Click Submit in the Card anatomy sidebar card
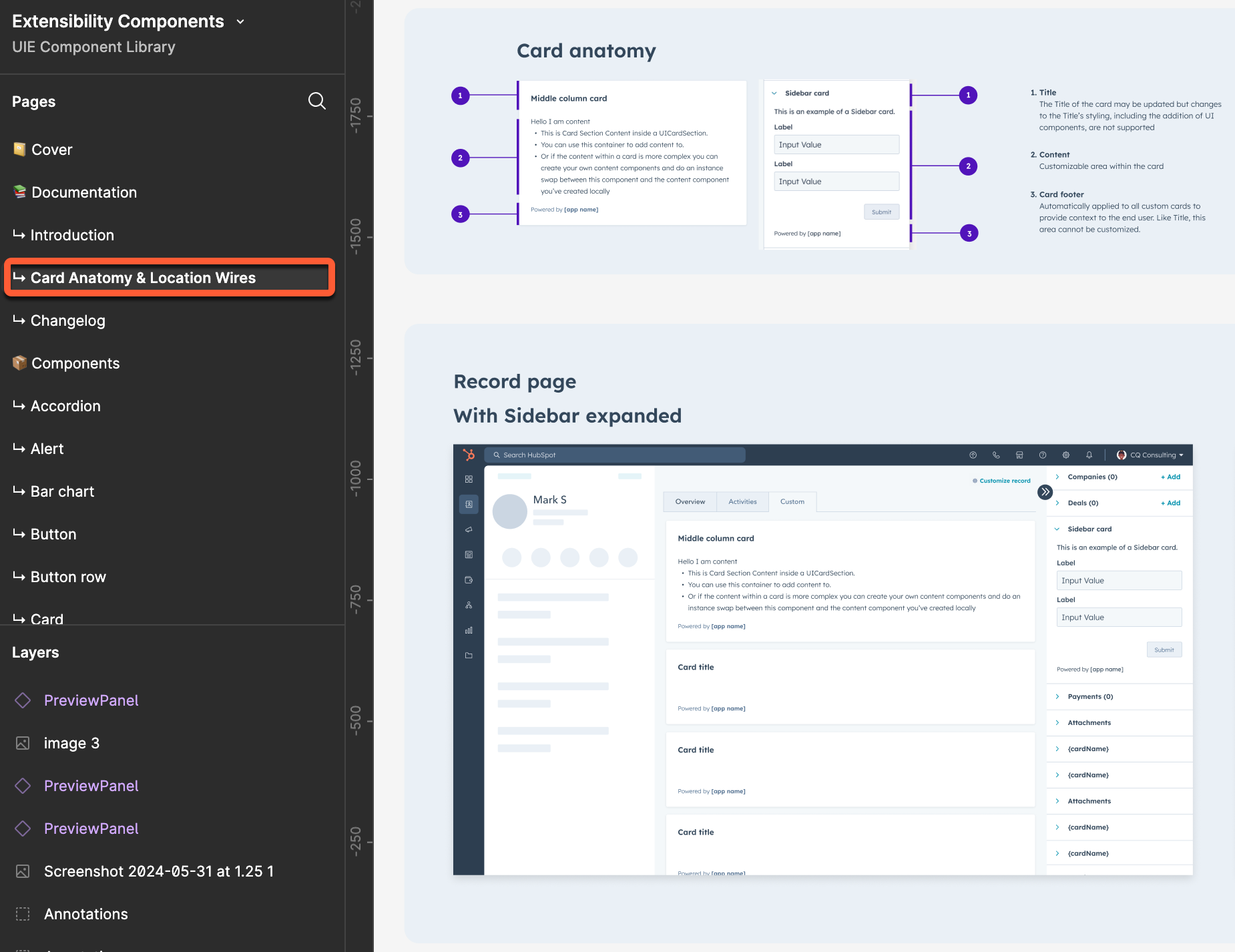The image size is (1235, 952). click(881, 212)
